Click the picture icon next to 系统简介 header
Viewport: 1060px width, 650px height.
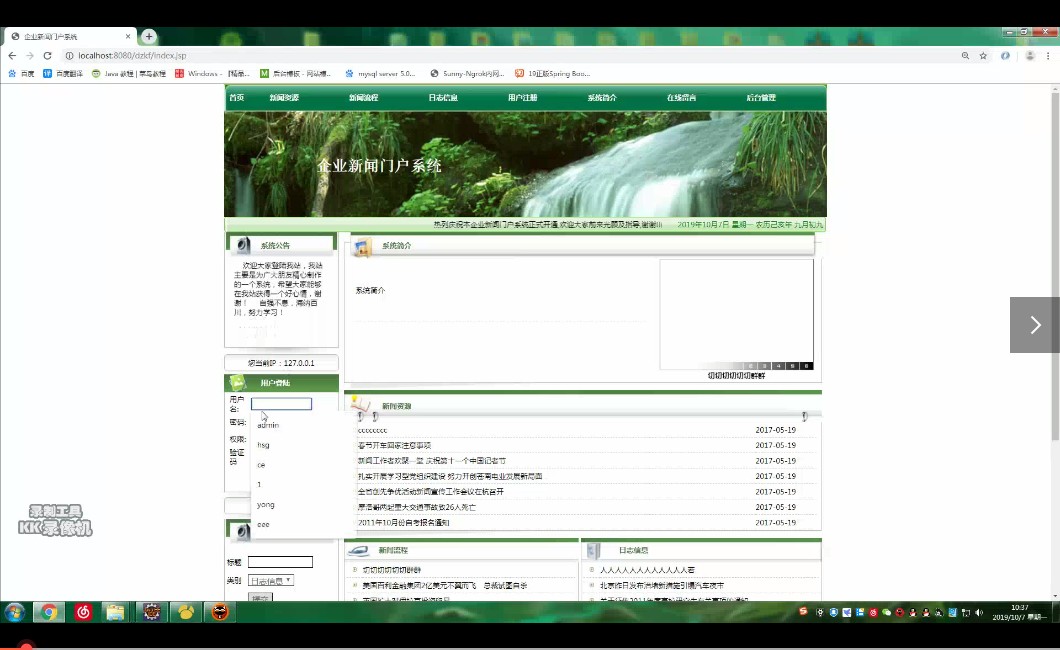[363, 247]
